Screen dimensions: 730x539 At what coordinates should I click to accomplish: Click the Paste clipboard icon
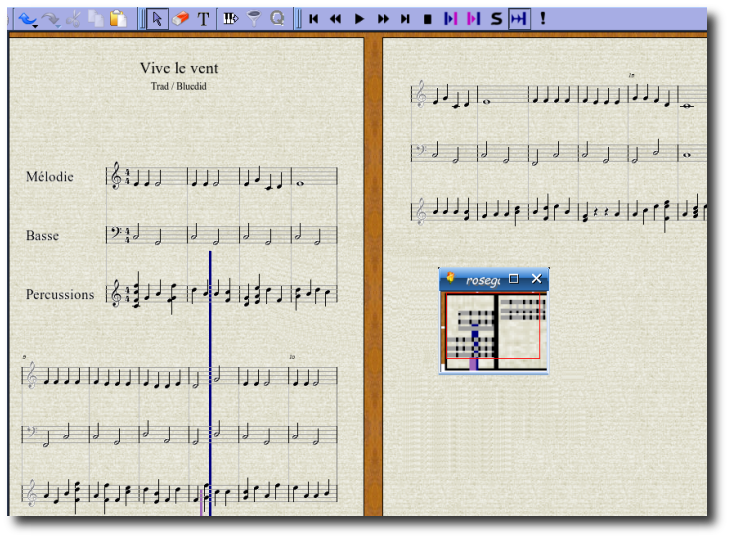[118, 19]
